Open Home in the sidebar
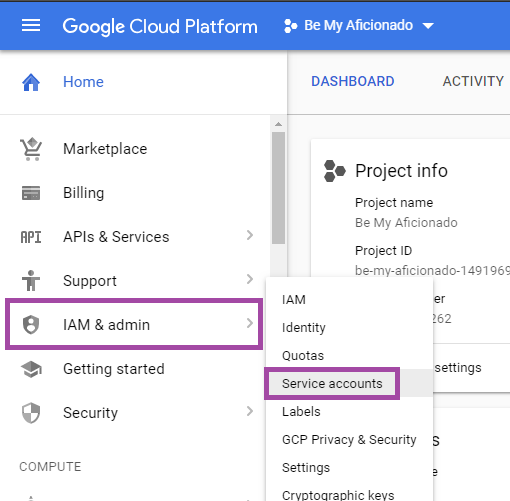Image resolution: width=510 pixels, height=501 pixels. (83, 82)
